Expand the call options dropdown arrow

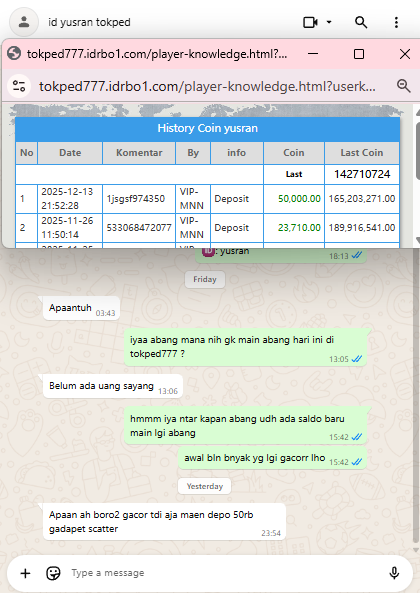click(329, 22)
